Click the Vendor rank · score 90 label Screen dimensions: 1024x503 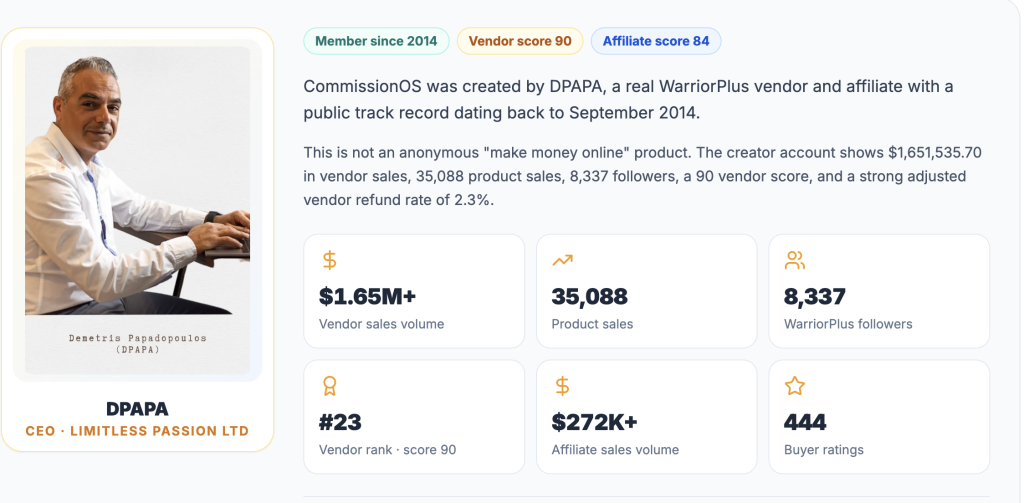(387, 450)
